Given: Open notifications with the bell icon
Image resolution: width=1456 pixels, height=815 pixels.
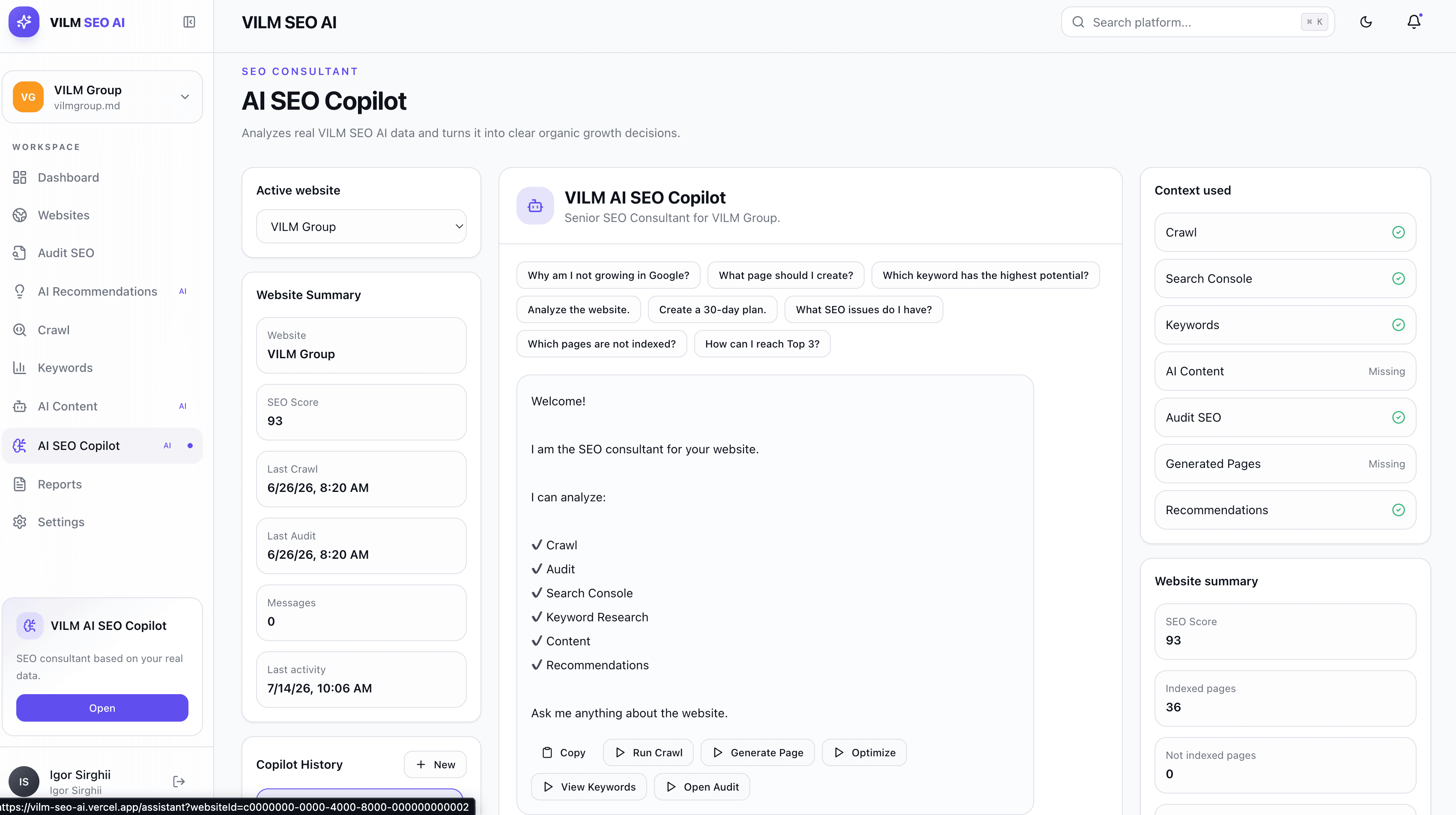Looking at the screenshot, I should [1414, 22].
